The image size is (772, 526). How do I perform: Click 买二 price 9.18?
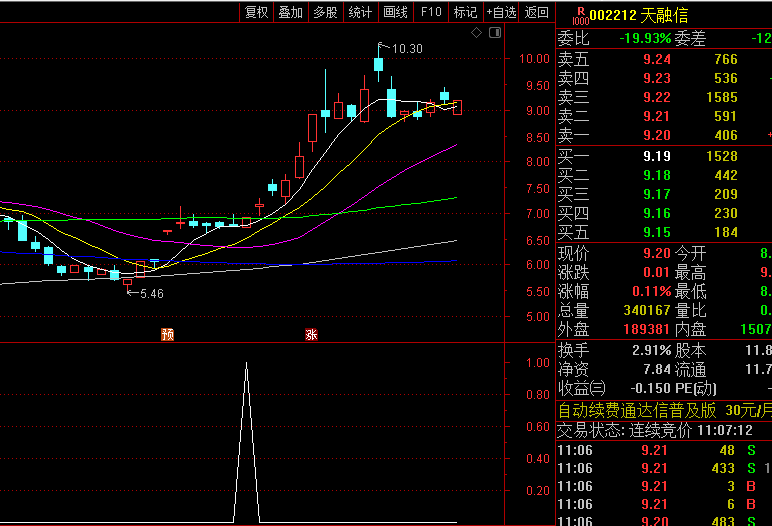tap(657, 175)
